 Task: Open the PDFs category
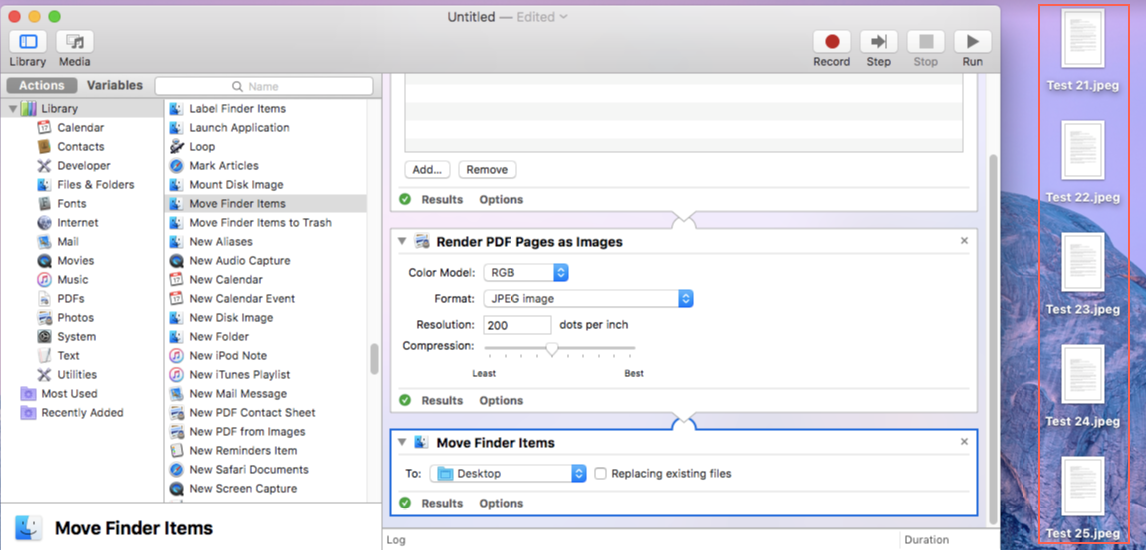(x=70, y=299)
